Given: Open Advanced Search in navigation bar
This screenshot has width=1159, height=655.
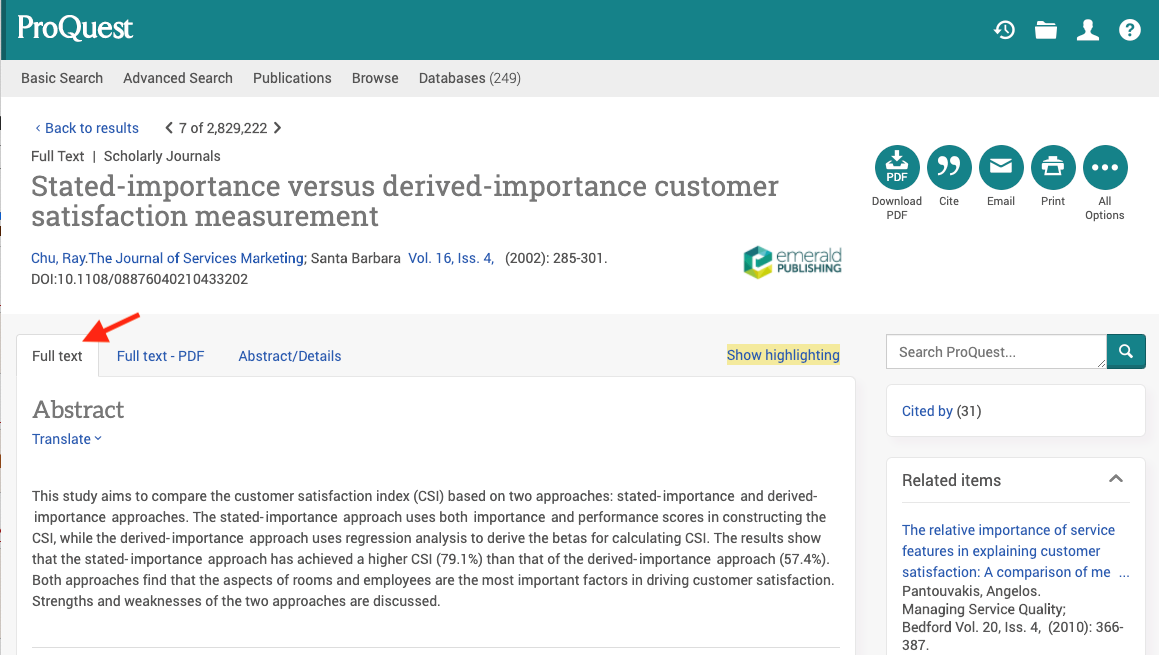Looking at the screenshot, I should [x=178, y=78].
